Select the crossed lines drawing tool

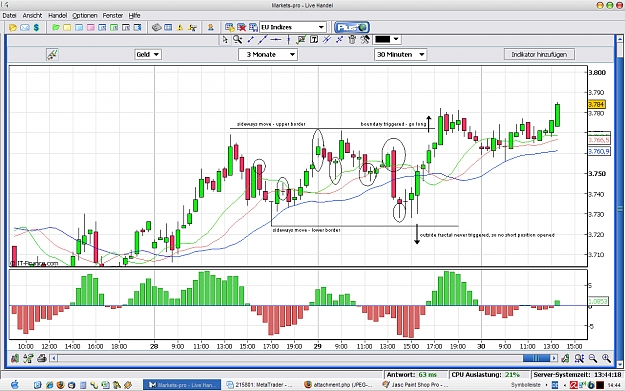327,39
